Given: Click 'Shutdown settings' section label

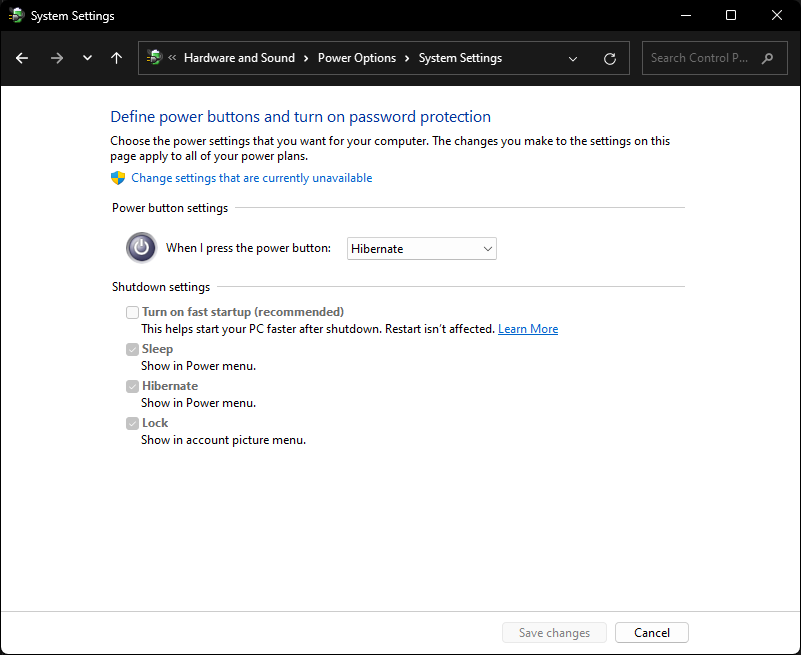Looking at the screenshot, I should [161, 287].
